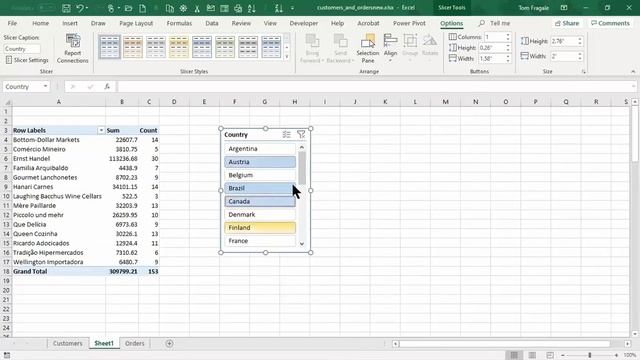Open the Selection Pane
The height and width of the screenshot is (360, 640).
click(368, 49)
